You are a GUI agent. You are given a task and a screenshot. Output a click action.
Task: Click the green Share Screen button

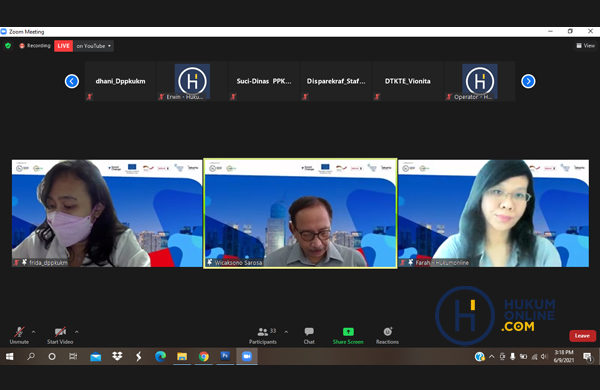tap(348, 335)
